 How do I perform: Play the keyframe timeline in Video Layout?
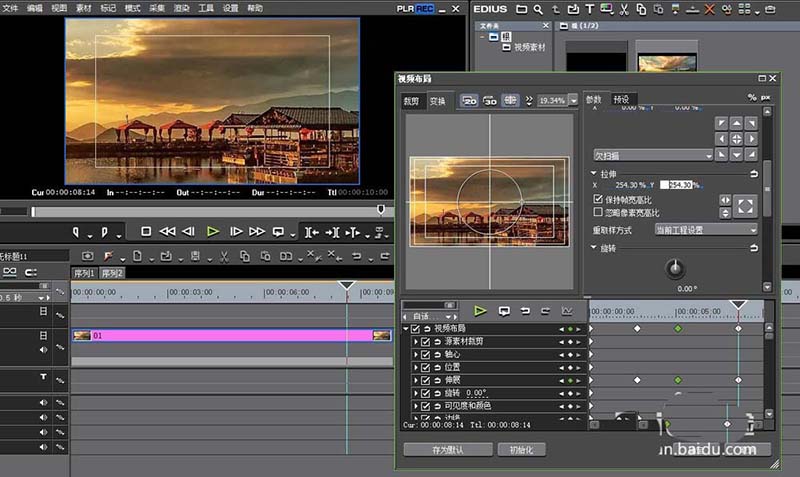pyautogui.click(x=480, y=311)
